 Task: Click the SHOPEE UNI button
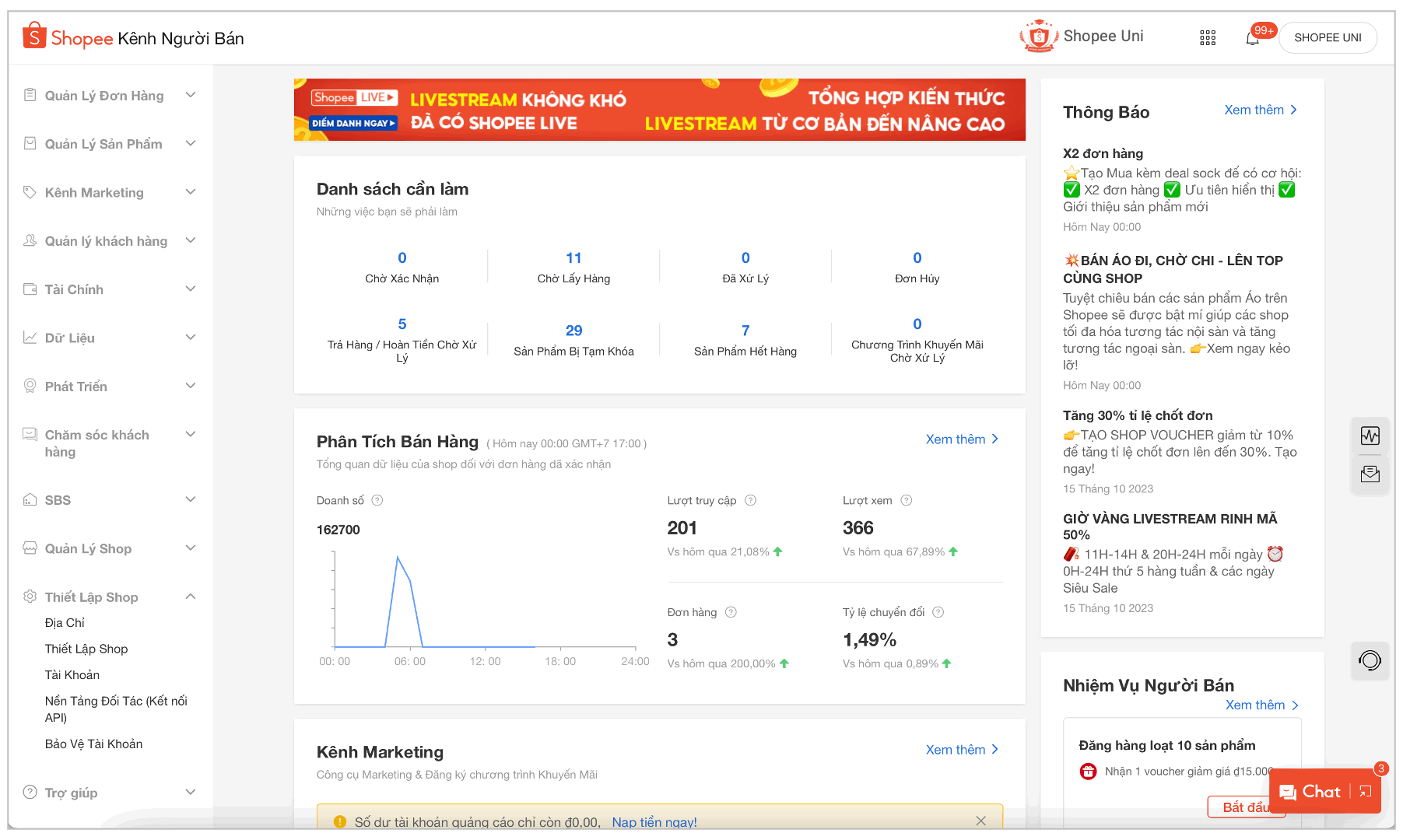pos(1328,37)
